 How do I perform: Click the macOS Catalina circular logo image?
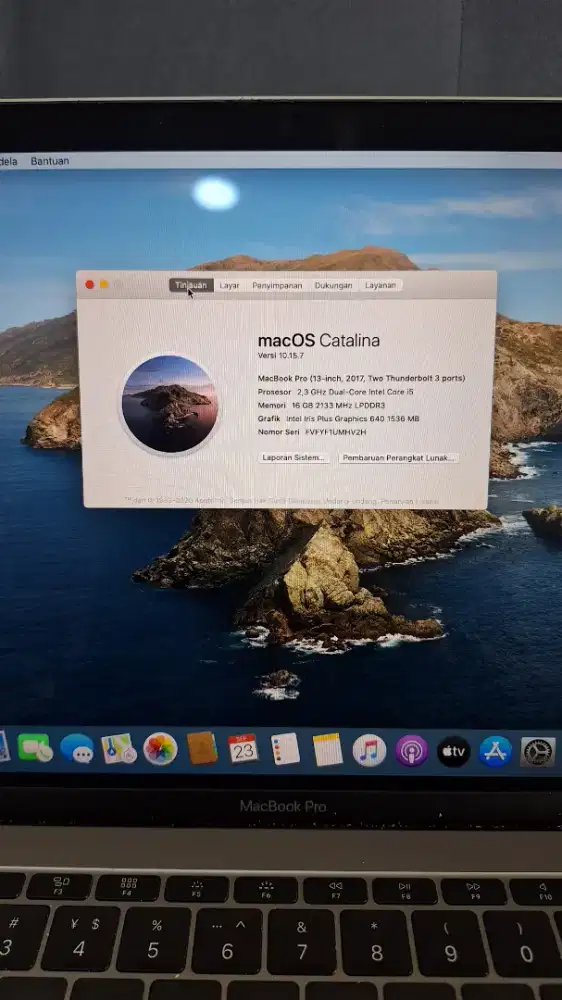(170, 404)
